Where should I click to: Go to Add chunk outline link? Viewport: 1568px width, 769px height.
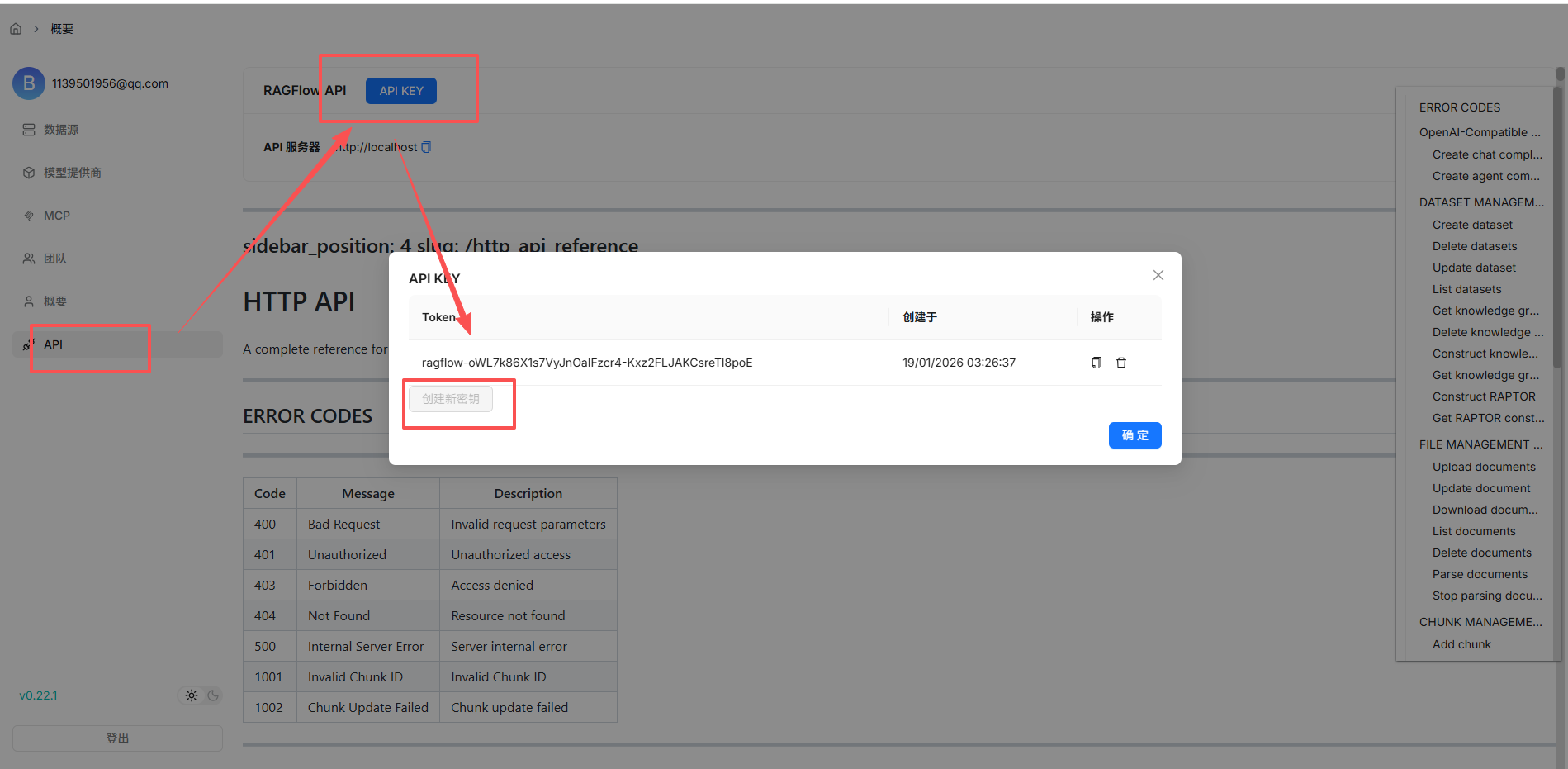click(x=1461, y=644)
